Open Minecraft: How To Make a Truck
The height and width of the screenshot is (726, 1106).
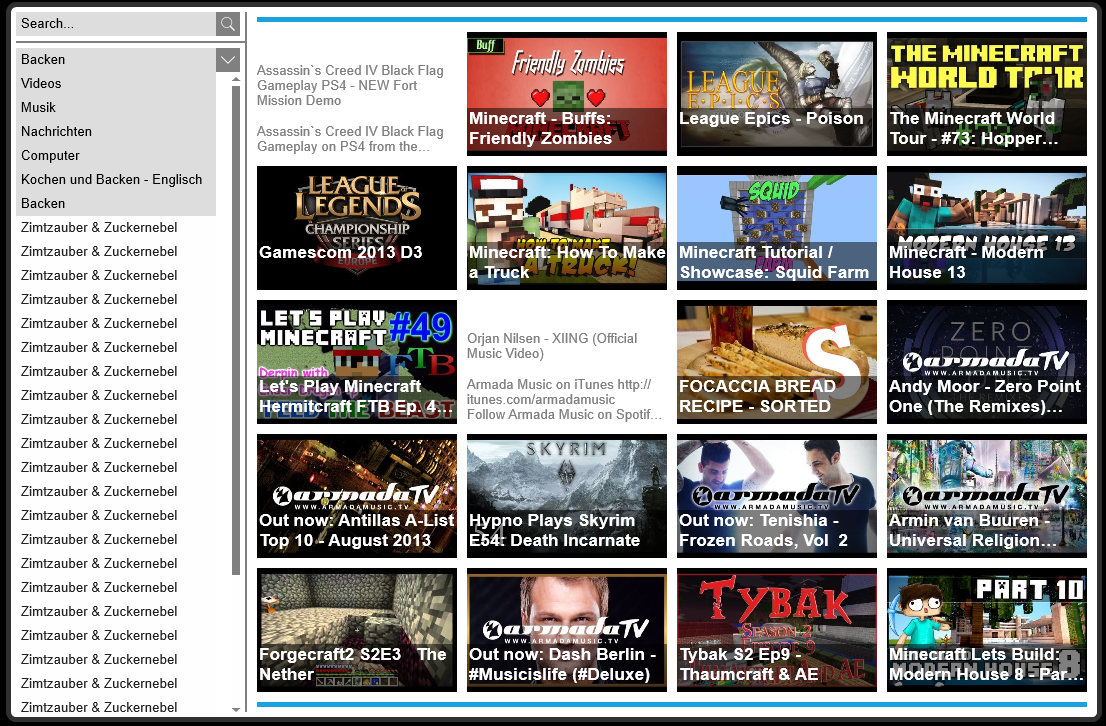coord(567,228)
